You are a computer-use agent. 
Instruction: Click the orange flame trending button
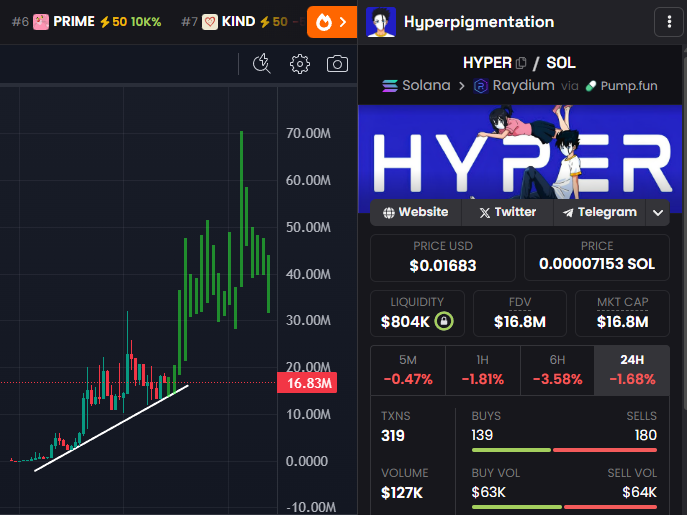(332, 22)
